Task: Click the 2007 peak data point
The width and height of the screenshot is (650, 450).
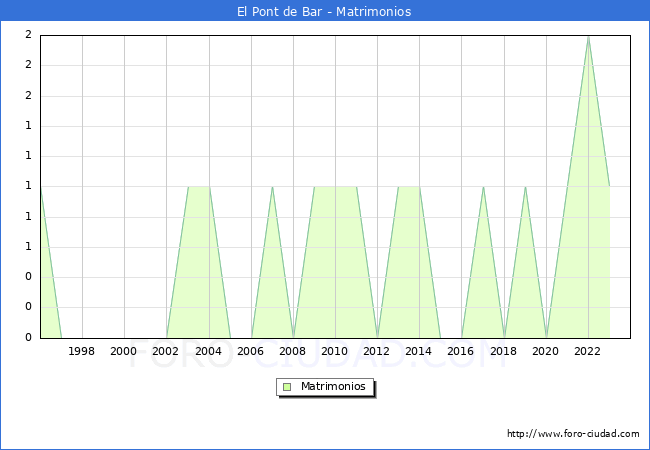Action: pyautogui.click(x=272, y=187)
